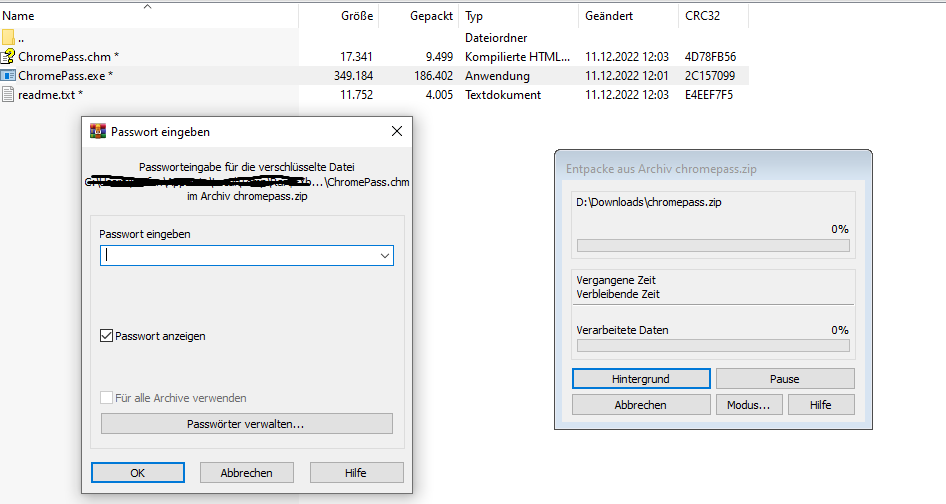Click the Anwendung type cell
946x504 pixels.
coord(497,76)
